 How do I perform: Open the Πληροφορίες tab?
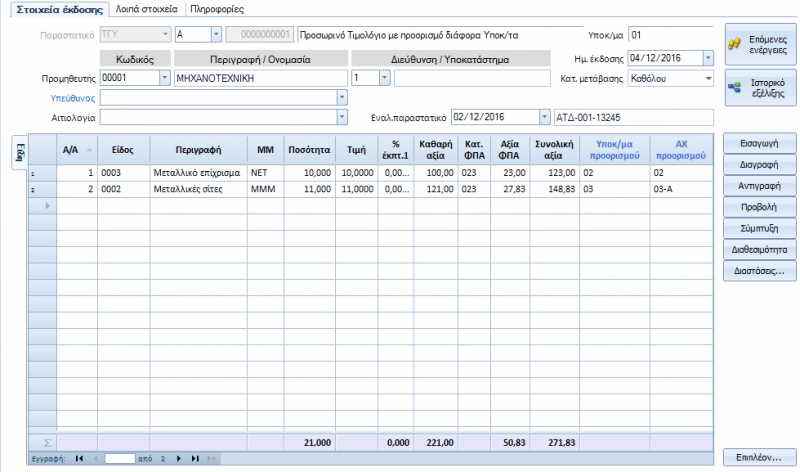coord(217,9)
